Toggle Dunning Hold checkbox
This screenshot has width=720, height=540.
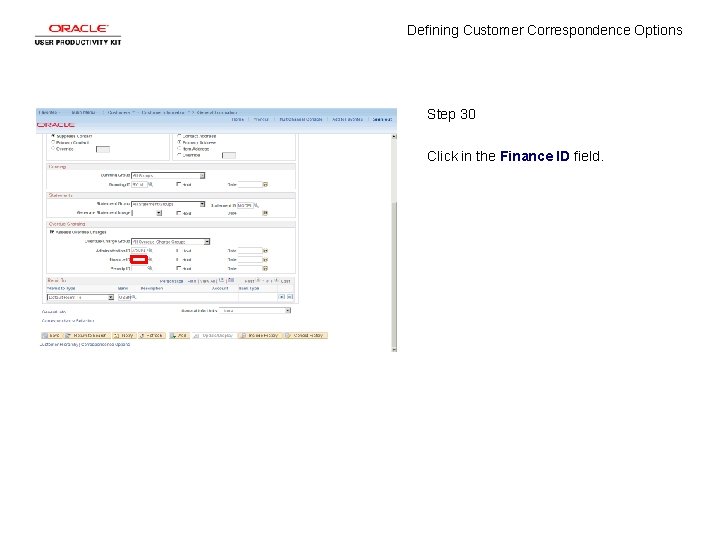pyautogui.click(x=179, y=184)
